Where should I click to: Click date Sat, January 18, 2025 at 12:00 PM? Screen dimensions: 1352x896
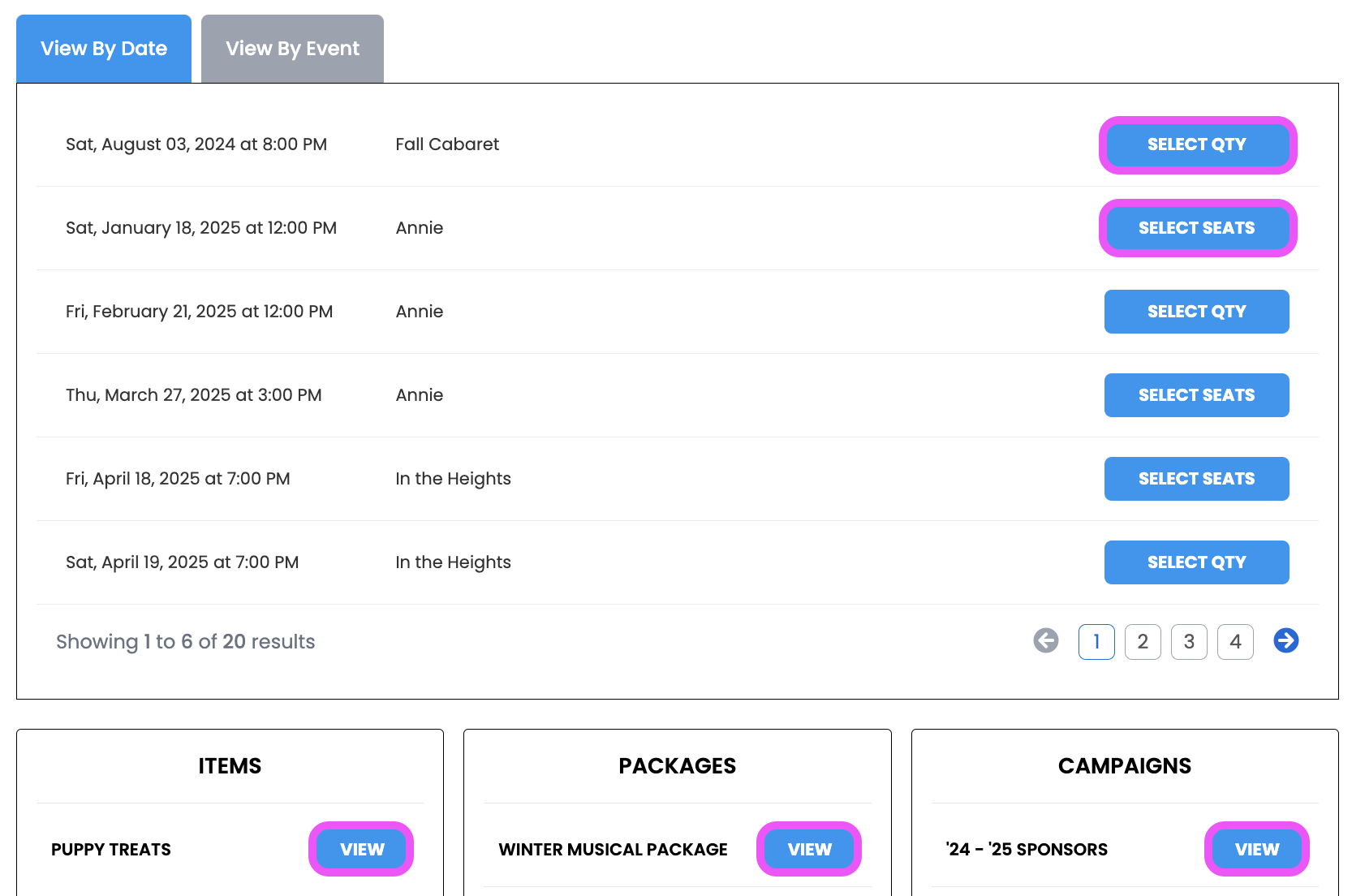[201, 228]
